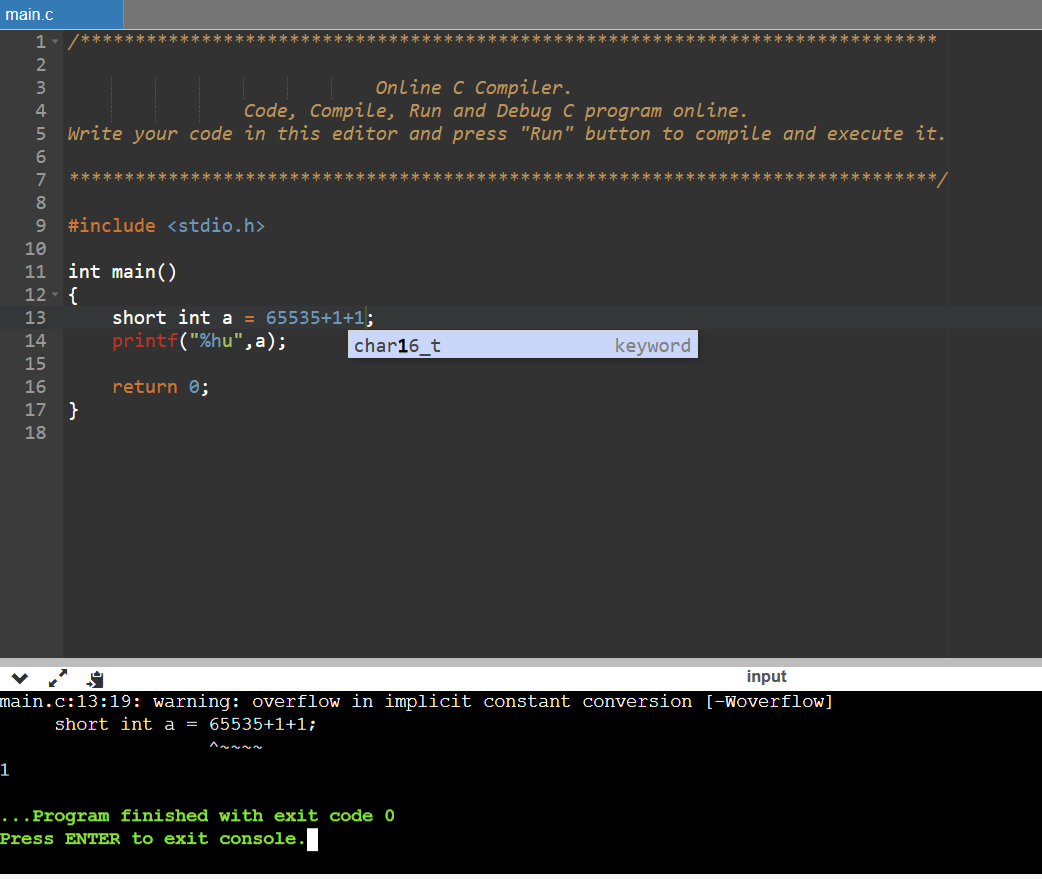1042x879 pixels.
Task: Click the [-Woverflow] flag in console
Action: [768, 702]
